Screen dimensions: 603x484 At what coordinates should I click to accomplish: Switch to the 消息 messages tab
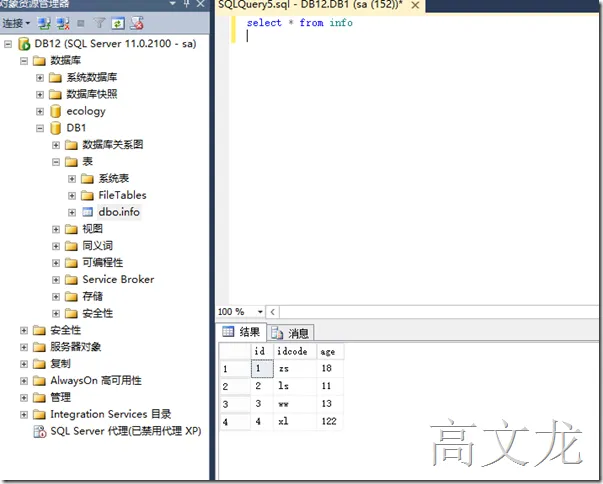pyautogui.click(x=290, y=333)
